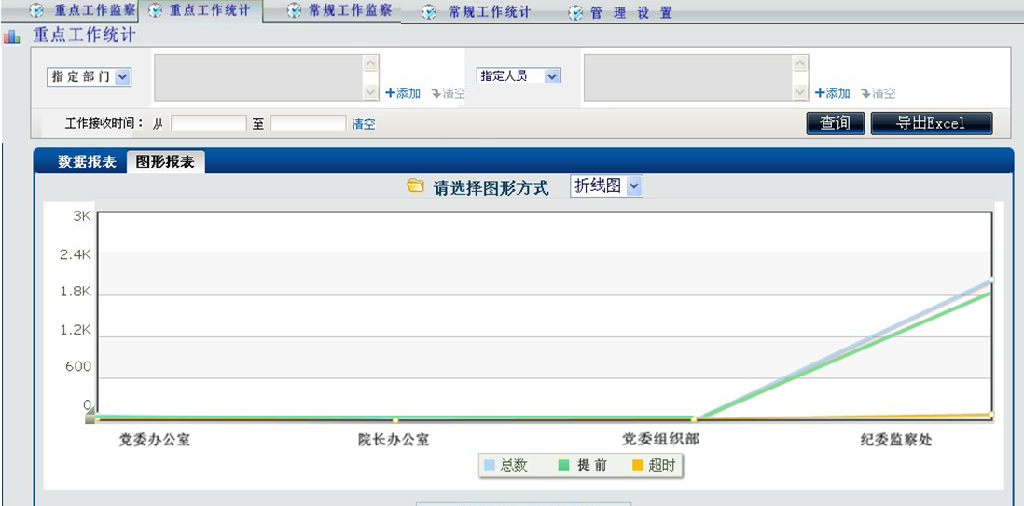Click the 重点工作监察 tab icon
1024x506 pixels.
[x=37, y=12]
